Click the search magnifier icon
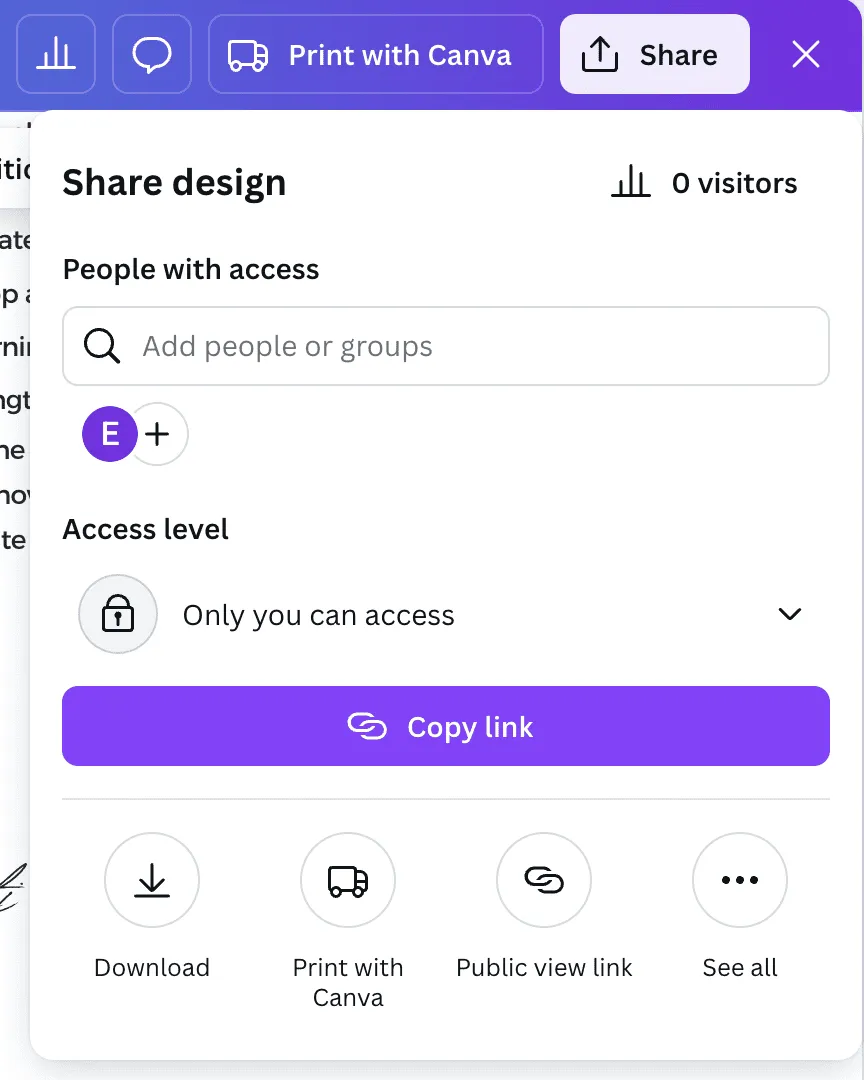Image resolution: width=864 pixels, height=1080 pixels. click(x=102, y=346)
